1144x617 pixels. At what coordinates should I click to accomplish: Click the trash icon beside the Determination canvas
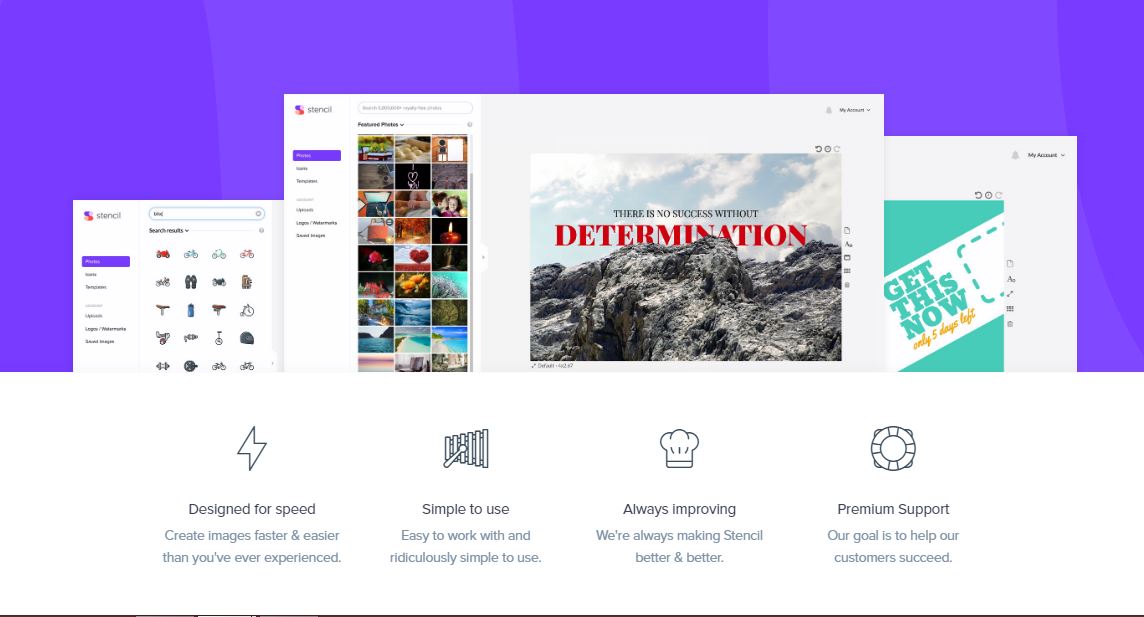coord(847,285)
